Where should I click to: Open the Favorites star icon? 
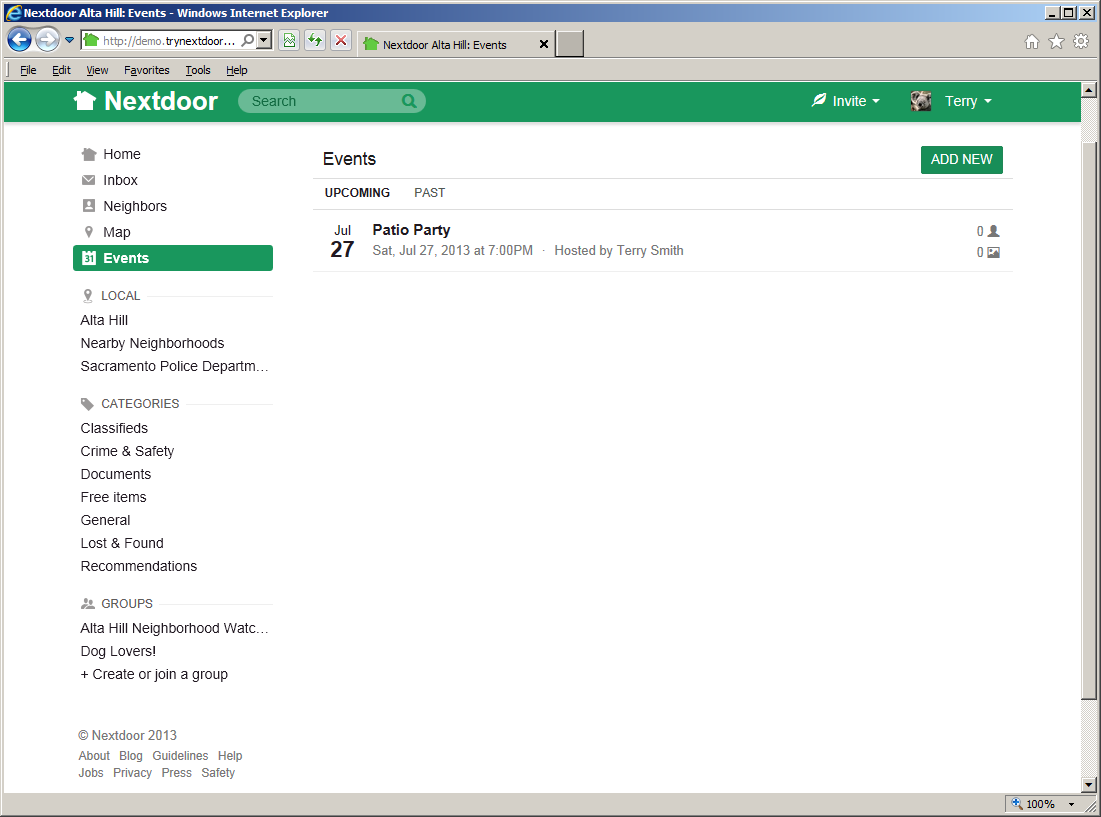coord(1056,42)
